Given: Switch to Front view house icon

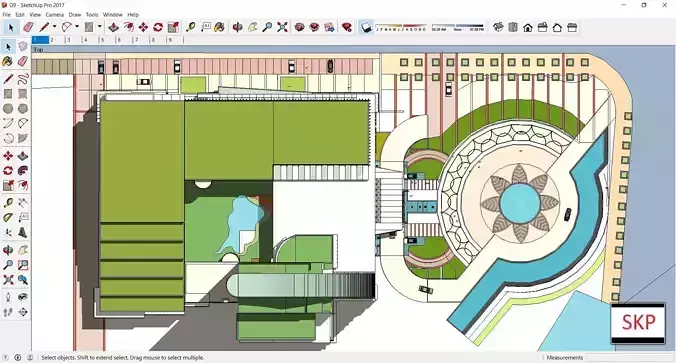Looking at the screenshot, I should [528, 28].
